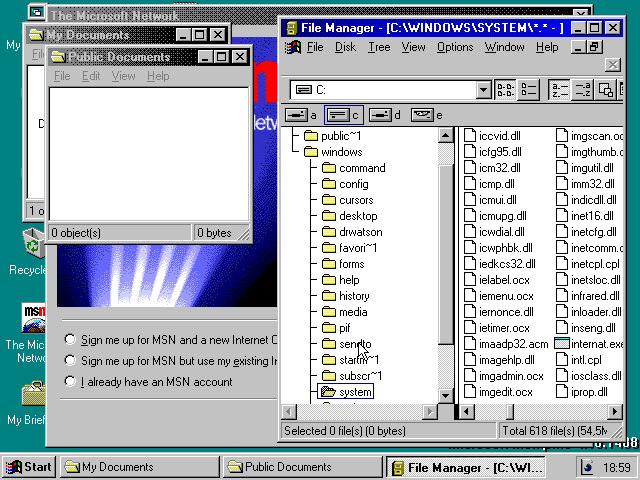
Task: Select iprop.dll file
Action: (582, 392)
